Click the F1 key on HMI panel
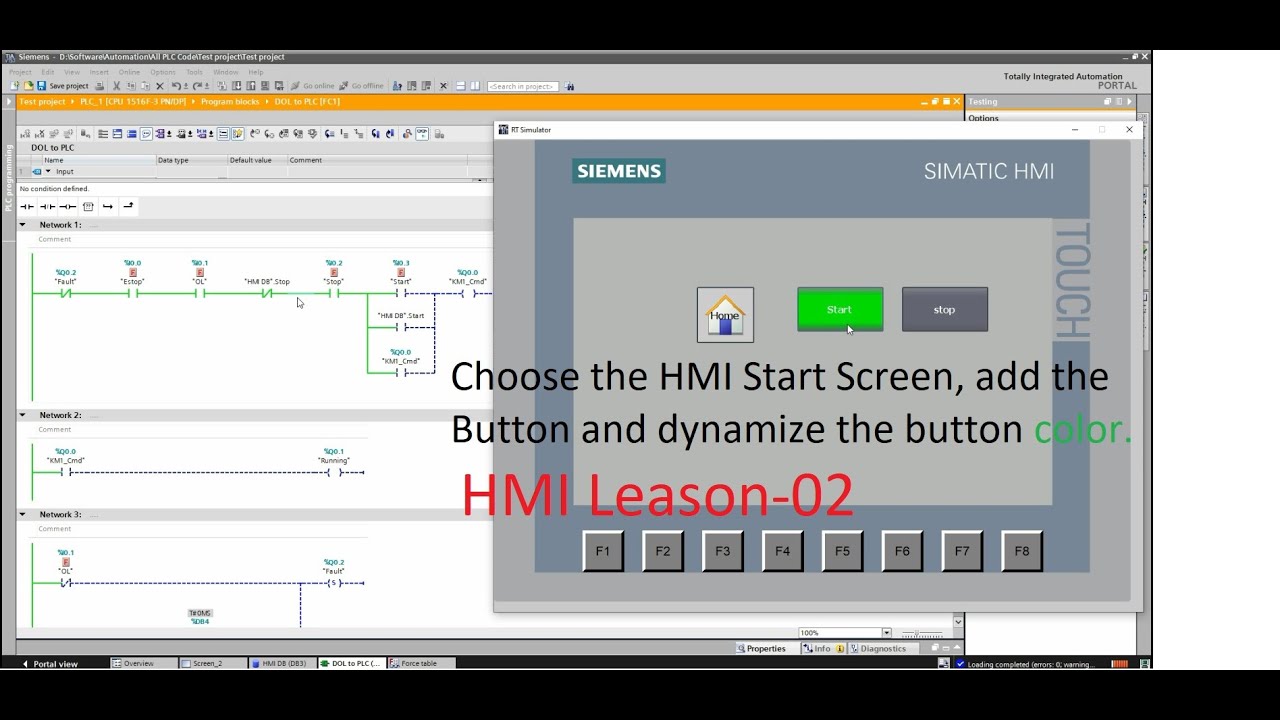This screenshot has height=720, width=1280. [603, 551]
